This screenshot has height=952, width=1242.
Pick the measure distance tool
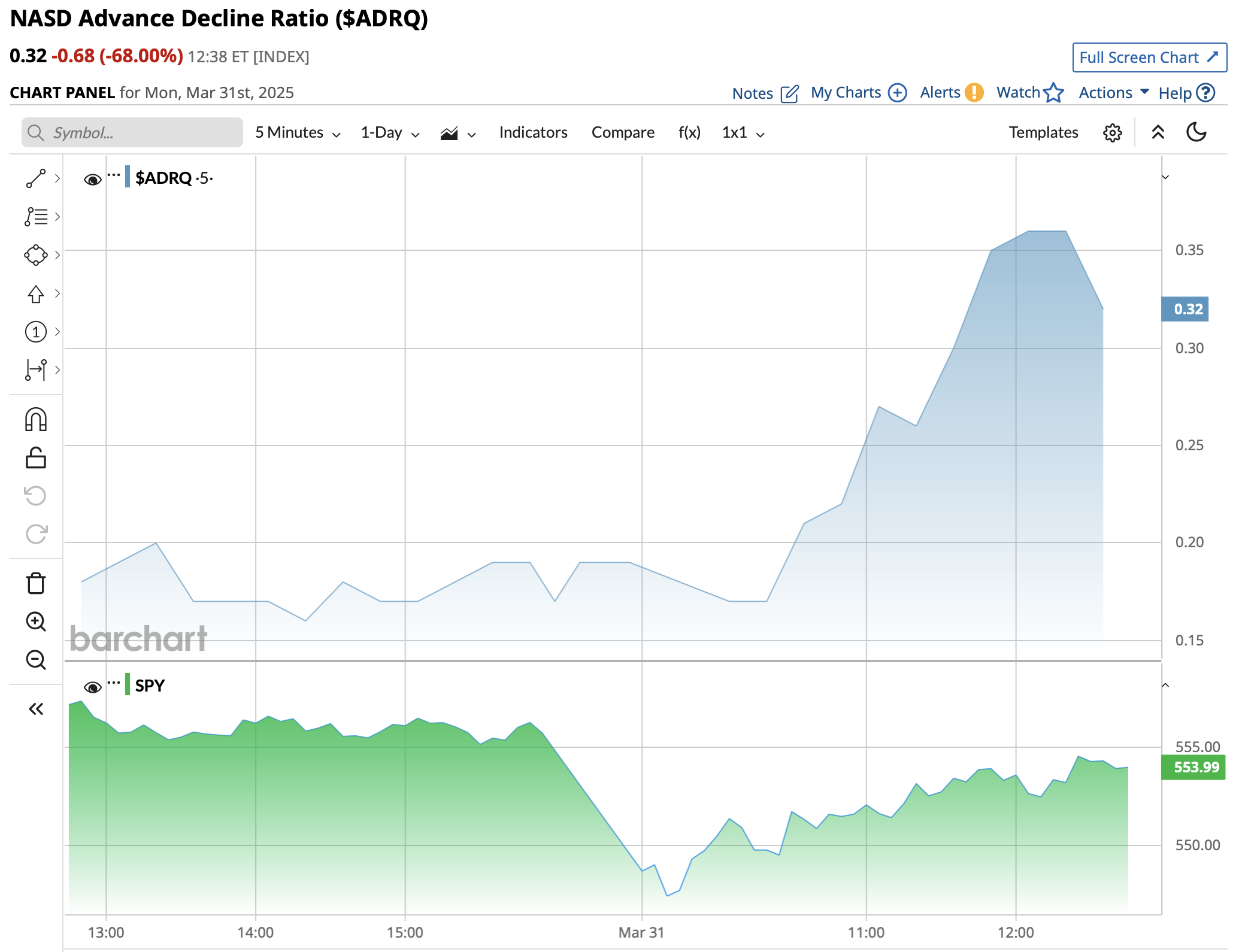click(x=36, y=370)
